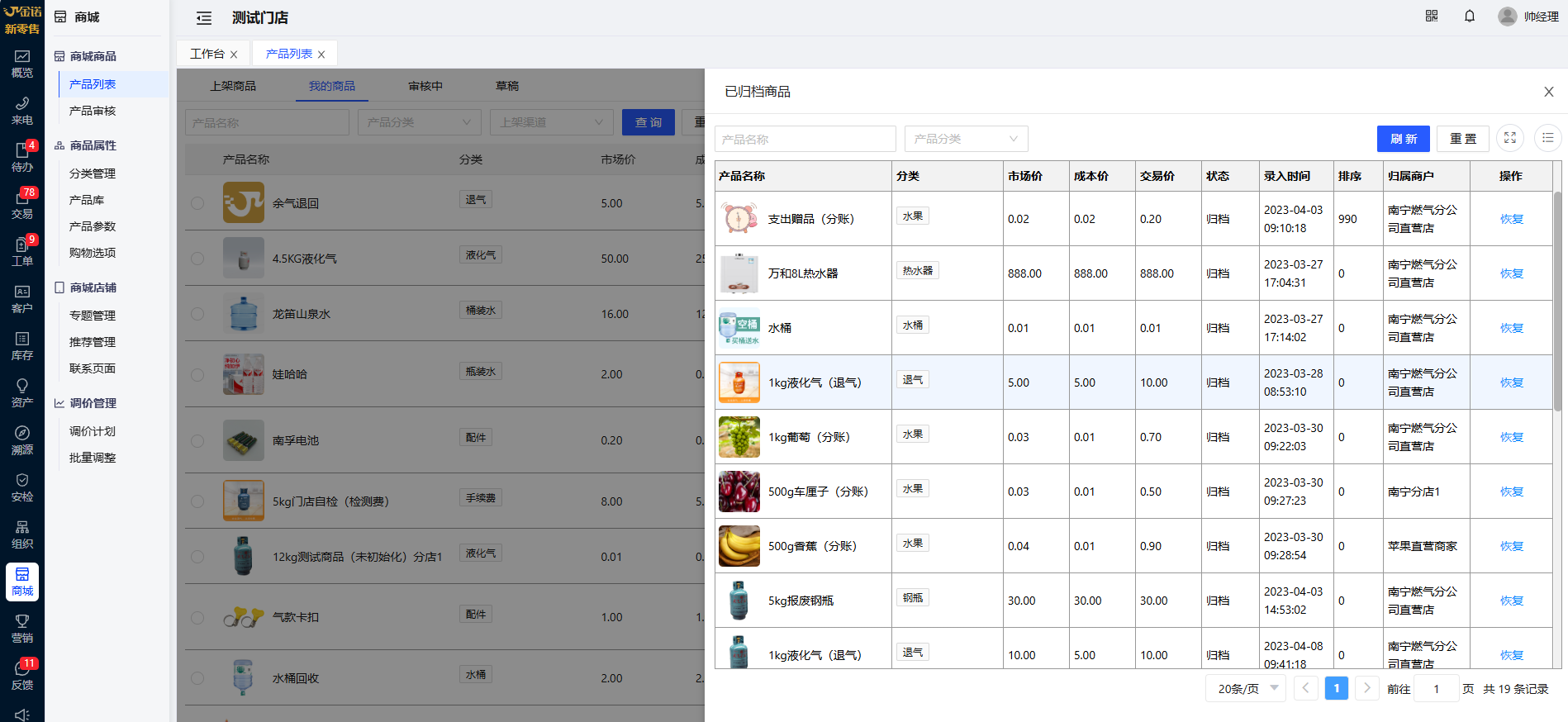Open the 概览 overview sidebar icon
1568x722 pixels.
(x=22, y=64)
